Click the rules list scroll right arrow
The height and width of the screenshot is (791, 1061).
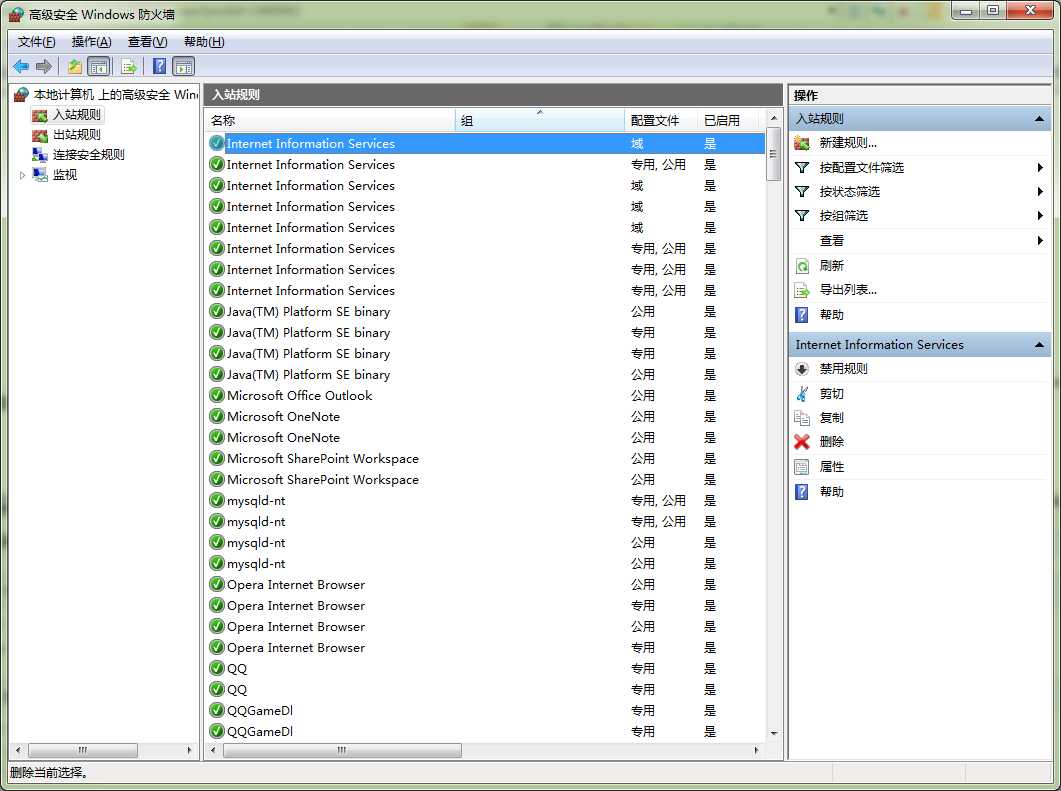(757, 750)
